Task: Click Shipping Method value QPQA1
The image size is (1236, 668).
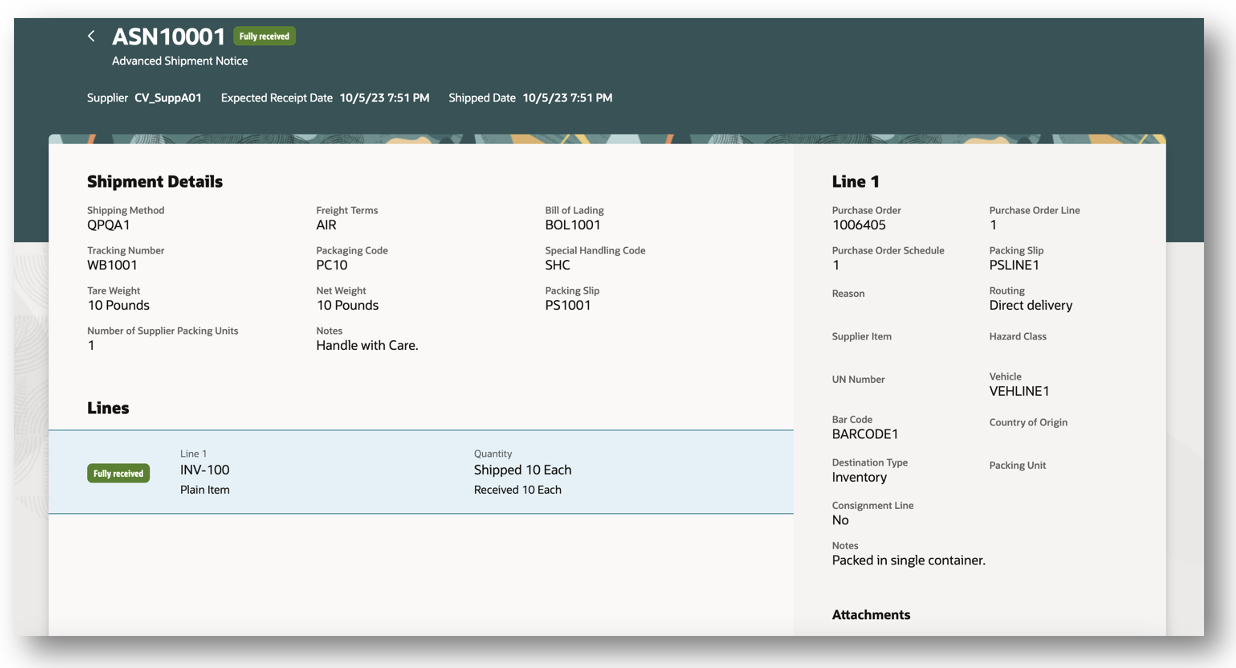Action: pos(109,225)
